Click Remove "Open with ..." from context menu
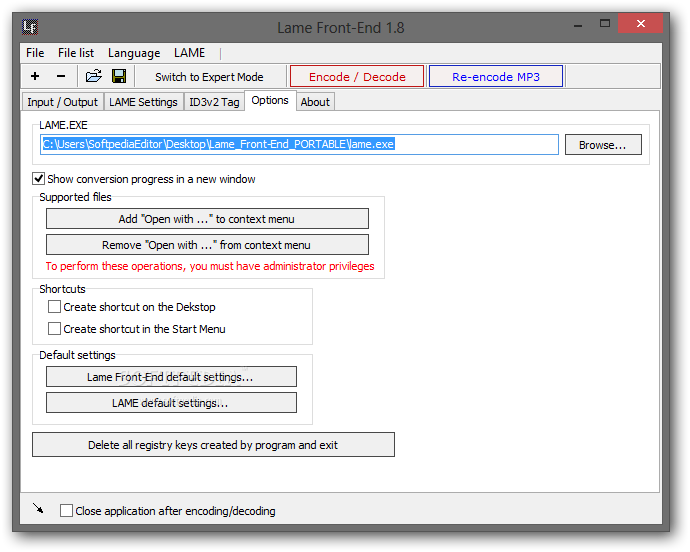This screenshot has height=552, width=690. (x=207, y=245)
